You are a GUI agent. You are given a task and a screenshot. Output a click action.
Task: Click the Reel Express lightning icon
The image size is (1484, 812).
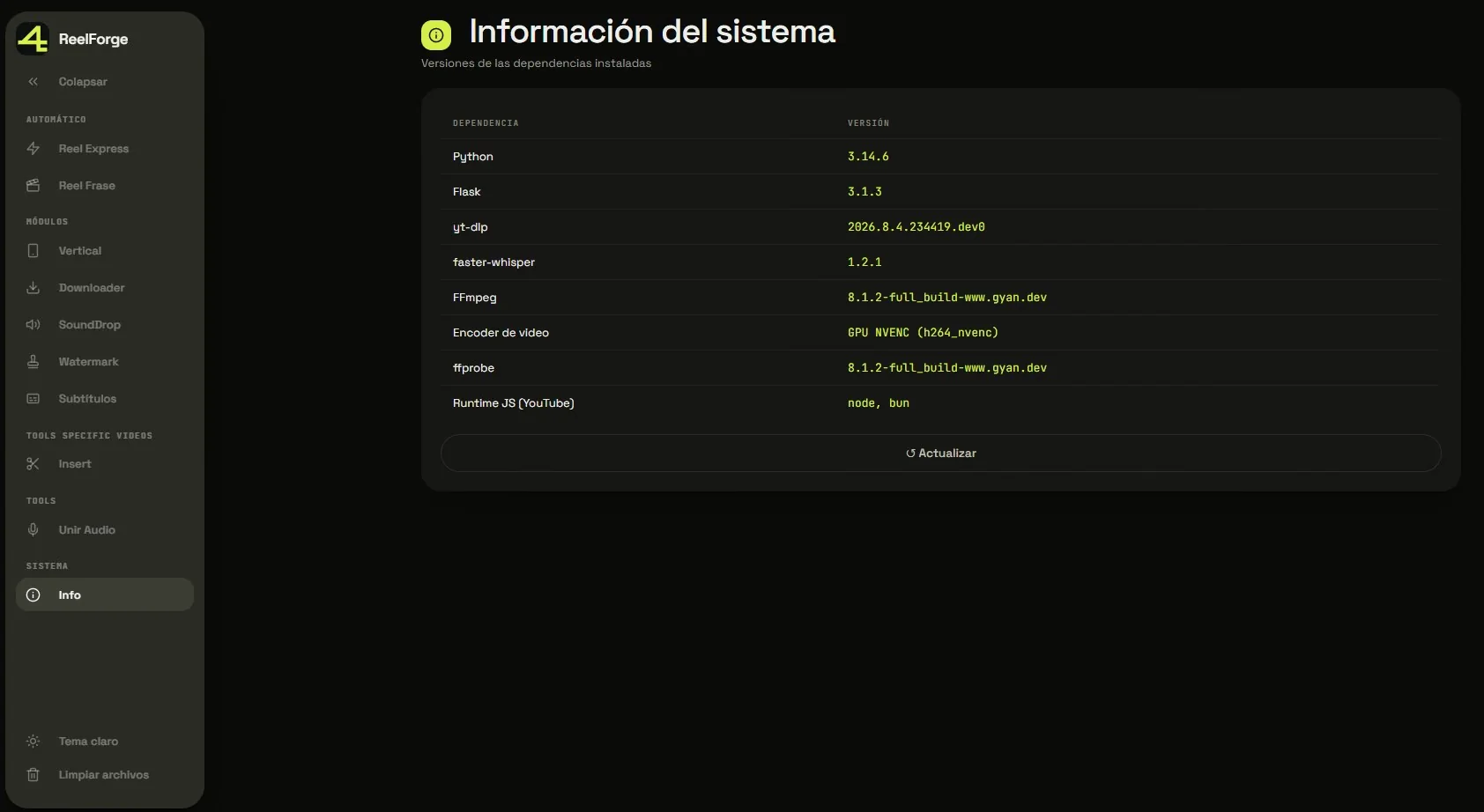pyautogui.click(x=33, y=149)
